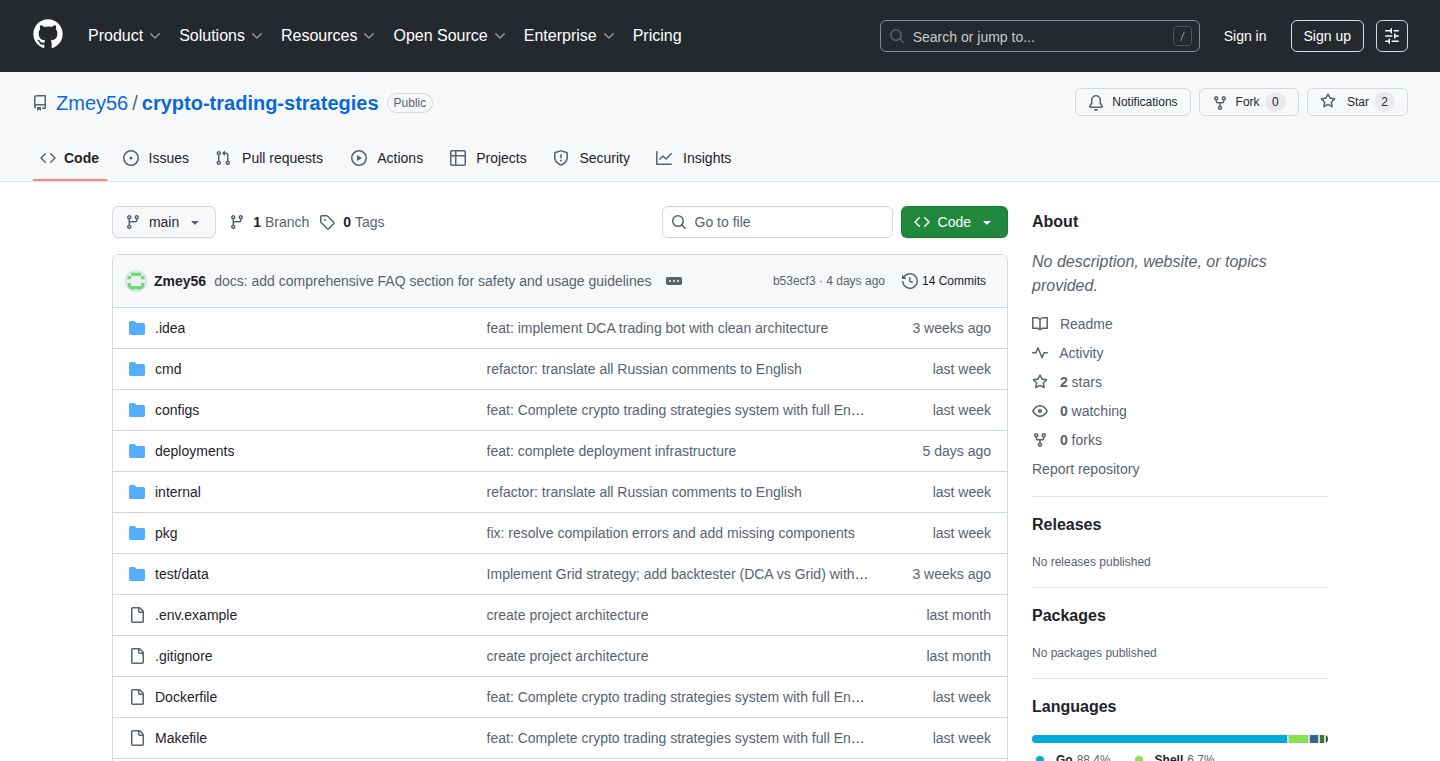Screen dimensions: 1440x761
Task: Click the Public visibility badge
Action: 410,103
